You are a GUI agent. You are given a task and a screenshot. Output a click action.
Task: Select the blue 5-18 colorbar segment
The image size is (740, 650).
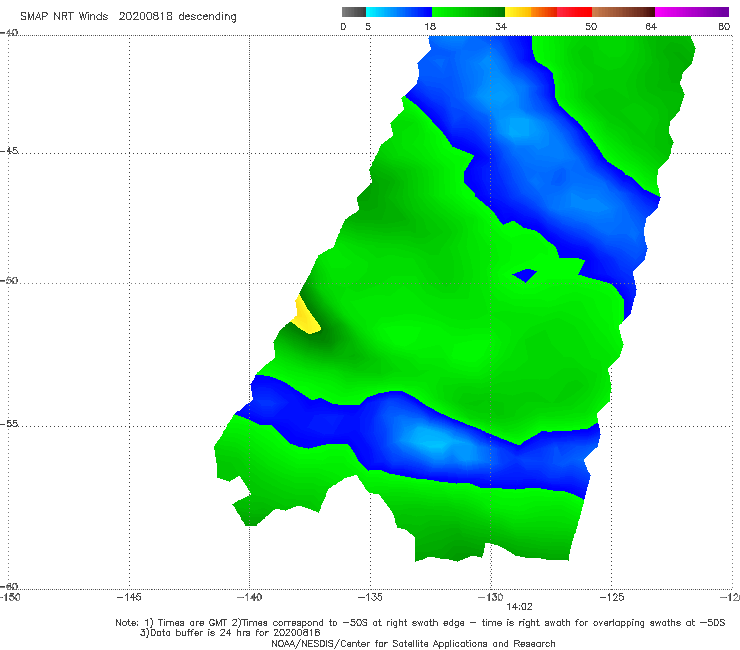399,12
